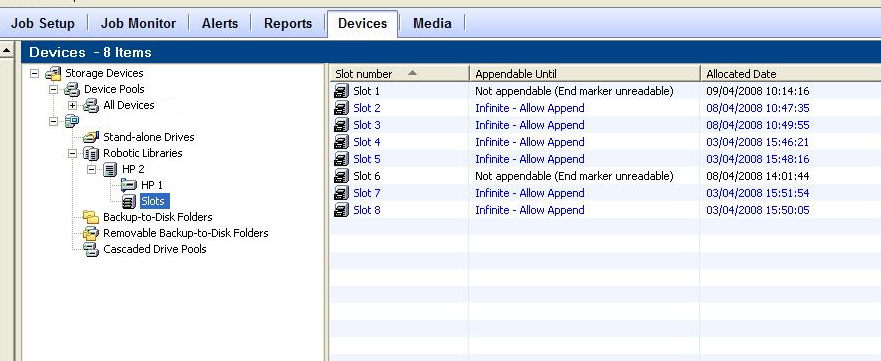
Task: Select the Slot 3 row label
Action: coord(367,125)
